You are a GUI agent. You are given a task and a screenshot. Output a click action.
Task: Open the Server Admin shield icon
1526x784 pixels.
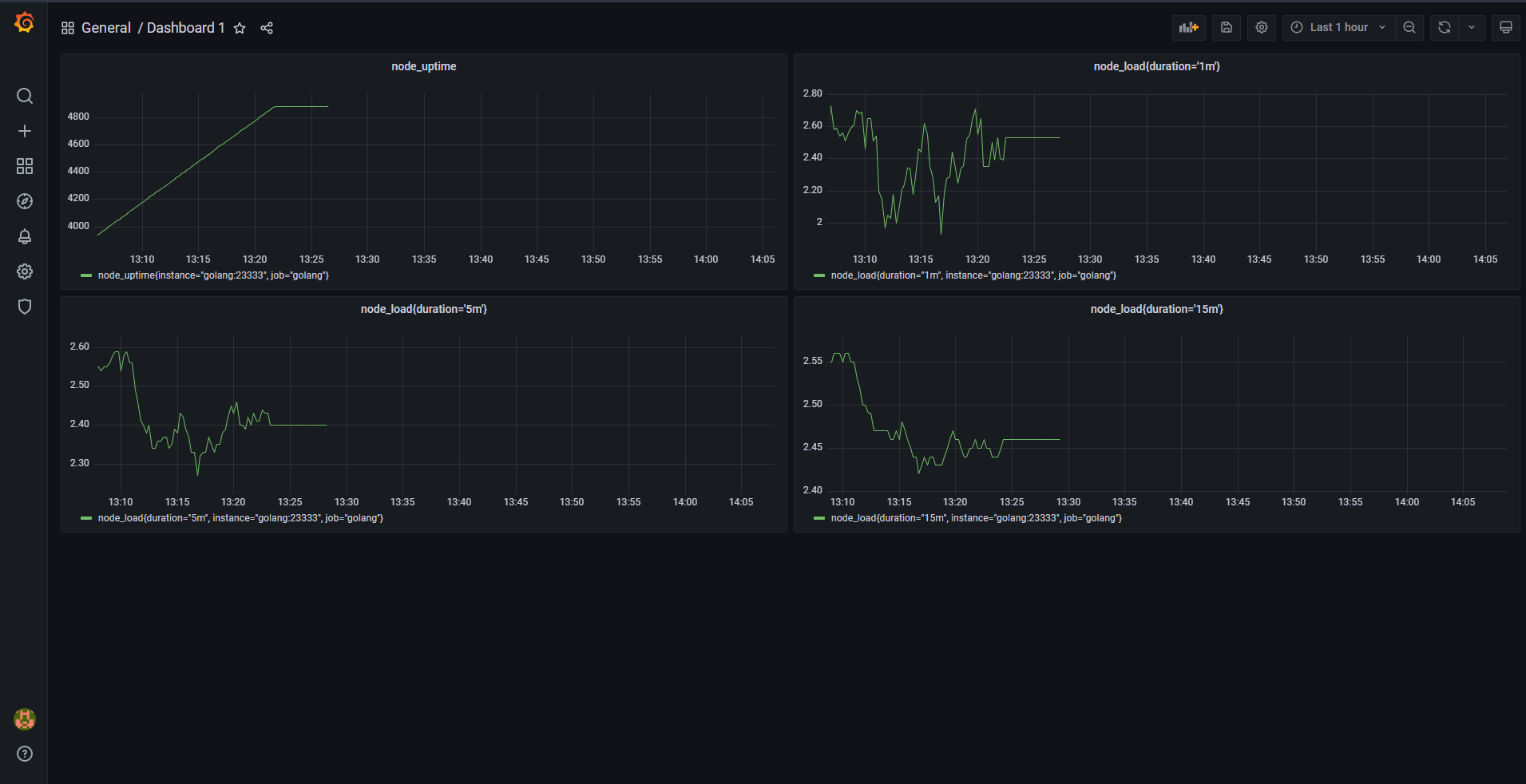pos(25,307)
